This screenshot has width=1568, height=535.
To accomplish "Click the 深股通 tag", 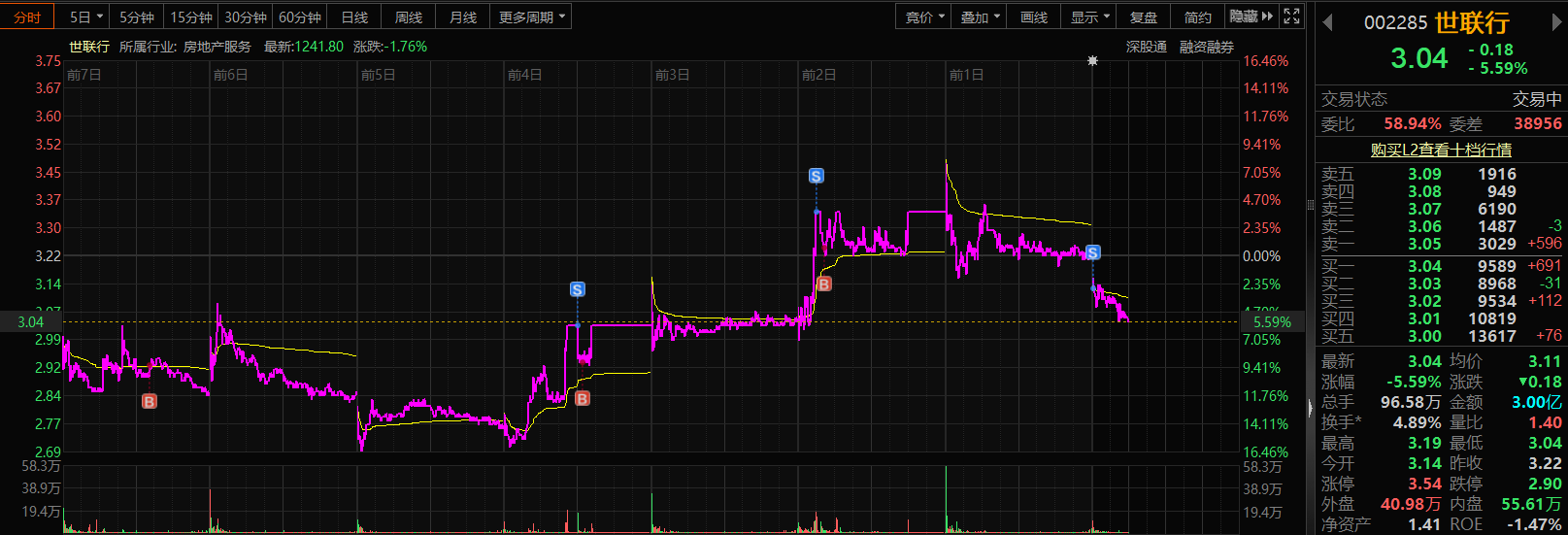I will [1146, 47].
